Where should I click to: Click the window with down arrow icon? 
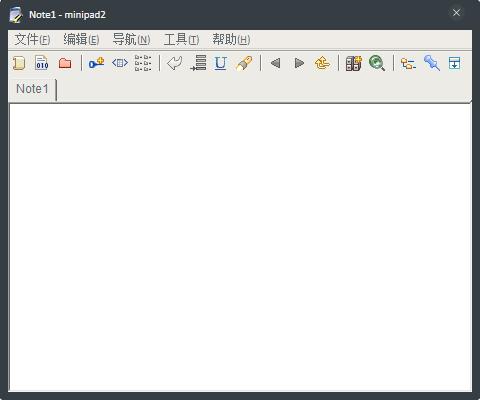pyautogui.click(x=455, y=63)
